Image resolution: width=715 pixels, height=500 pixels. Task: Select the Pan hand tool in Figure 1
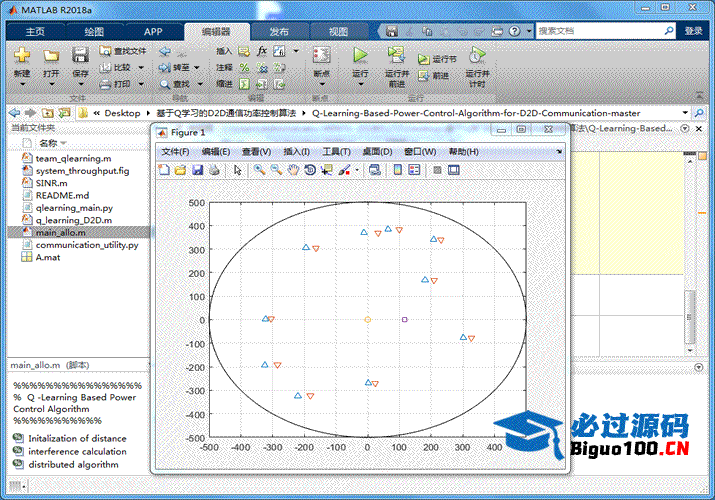tap(293, 170)
